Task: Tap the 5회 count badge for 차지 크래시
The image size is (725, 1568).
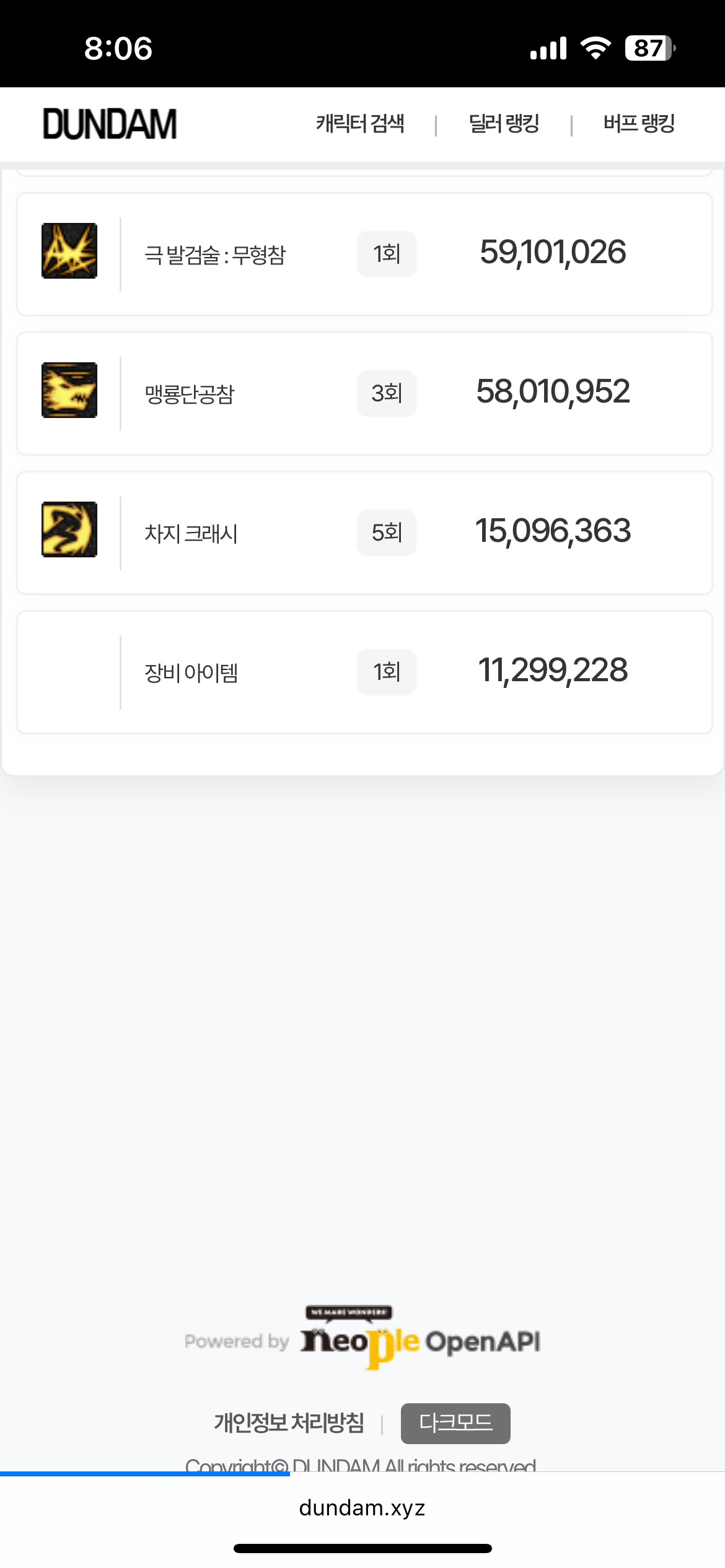Action: (387, 533)
